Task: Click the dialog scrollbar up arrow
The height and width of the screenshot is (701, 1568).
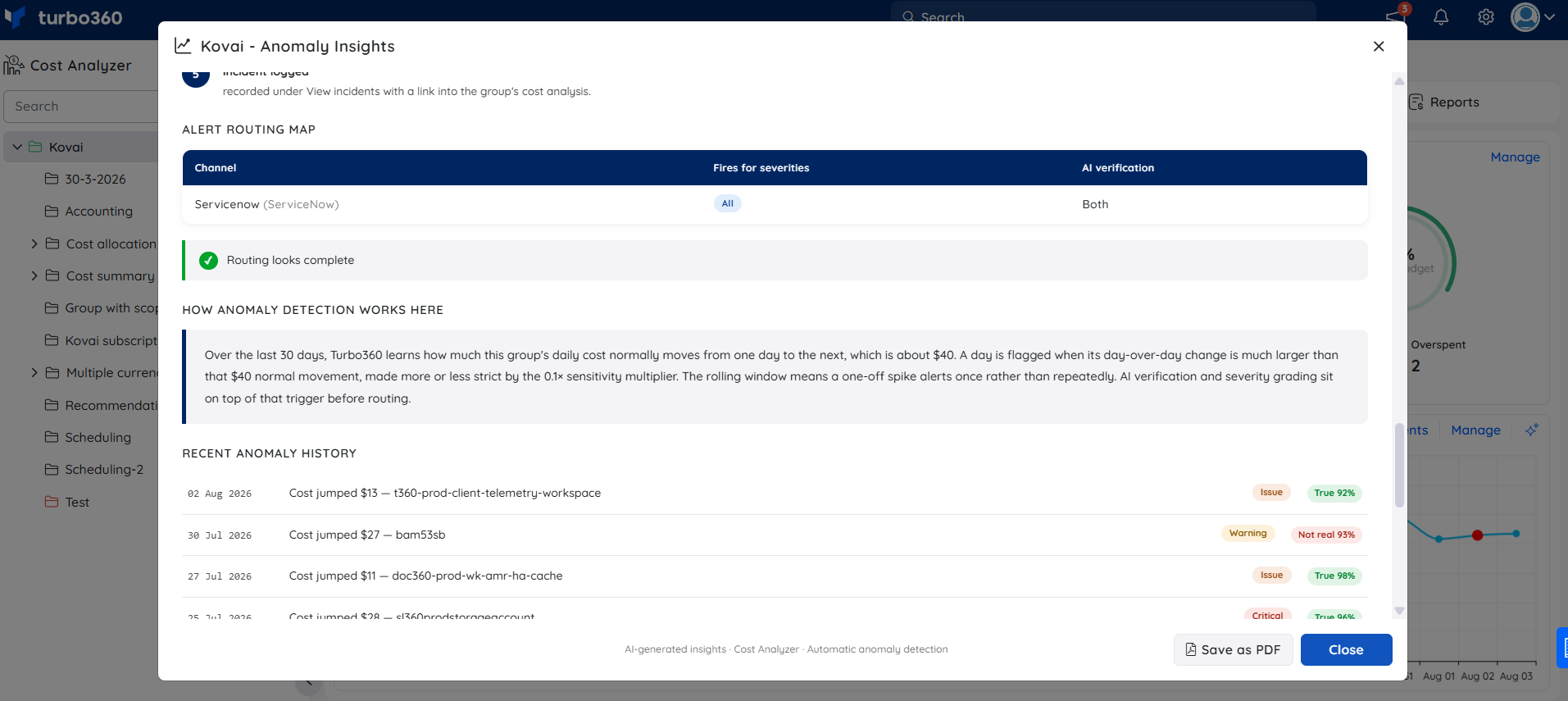Action: (1399, 80)
